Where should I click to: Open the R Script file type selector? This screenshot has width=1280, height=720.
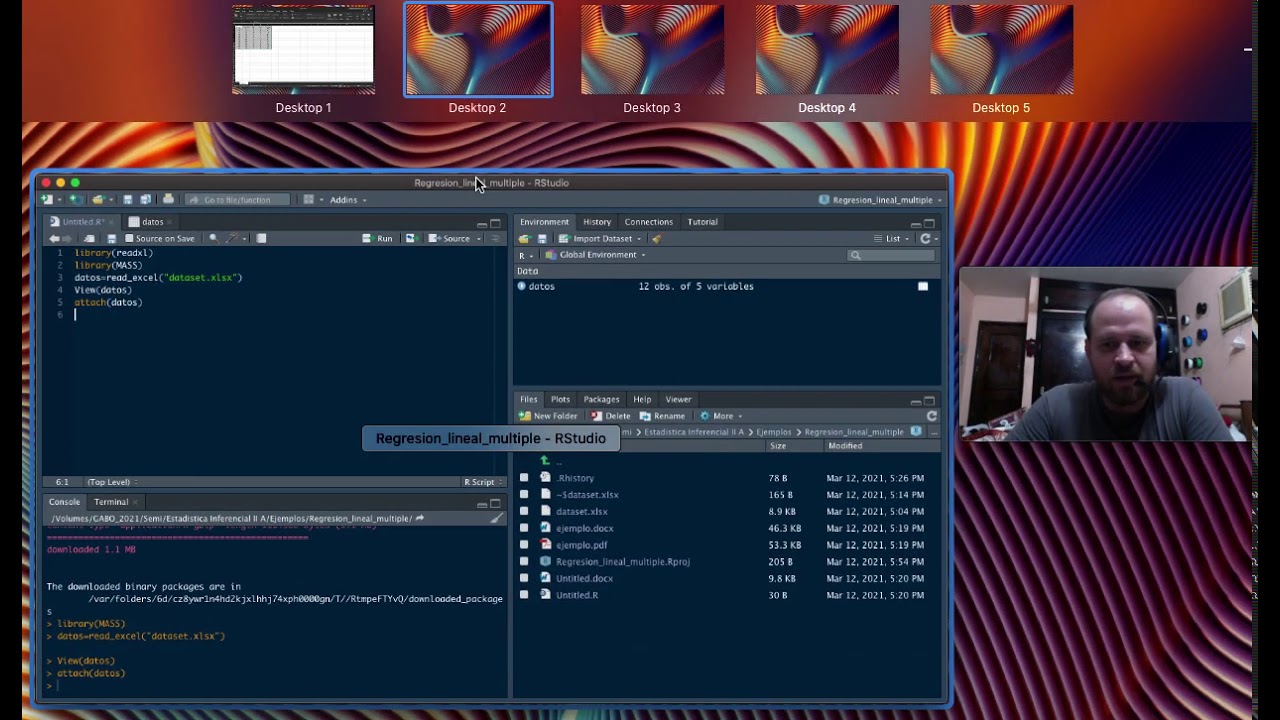coord(481,482)
